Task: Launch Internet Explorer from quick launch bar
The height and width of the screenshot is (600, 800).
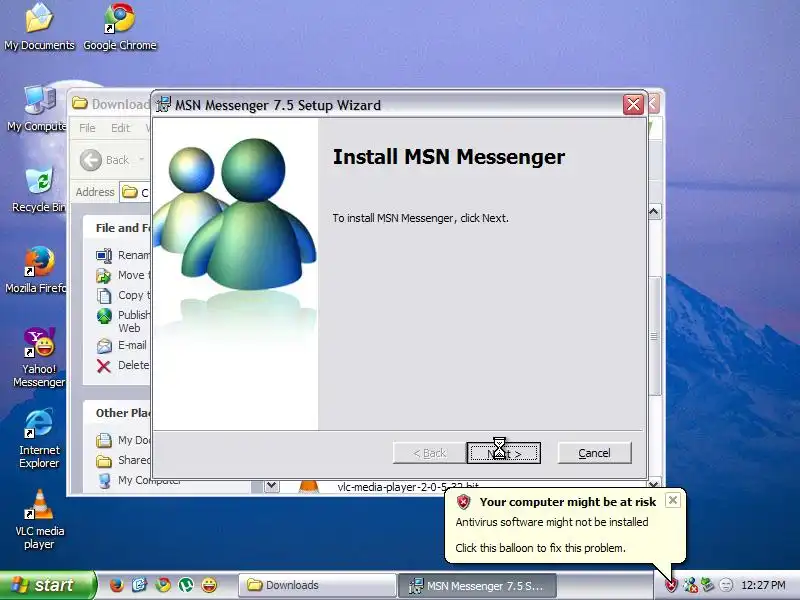Action: tap(140, 585)
